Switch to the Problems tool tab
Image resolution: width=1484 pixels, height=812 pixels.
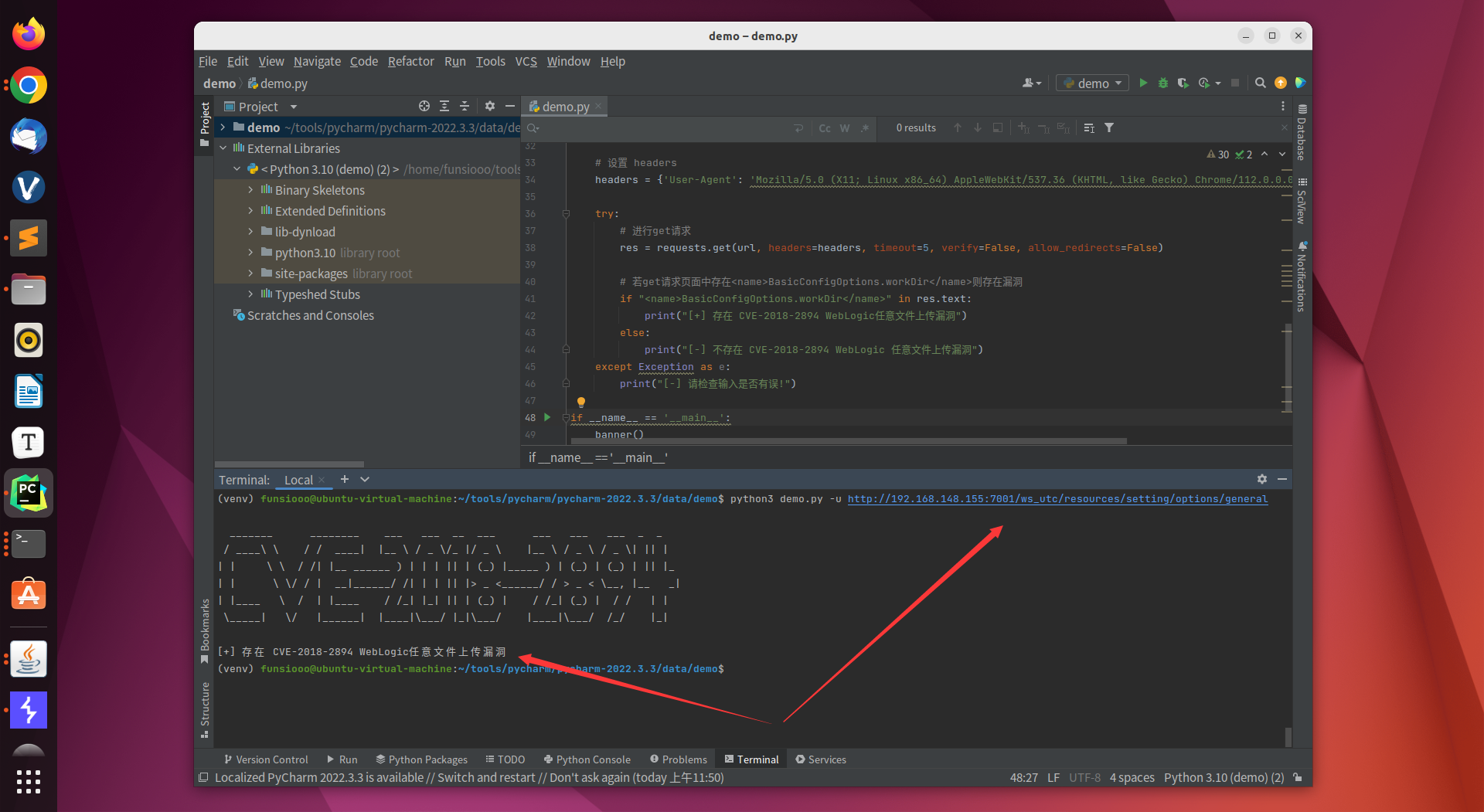point(679,759)
